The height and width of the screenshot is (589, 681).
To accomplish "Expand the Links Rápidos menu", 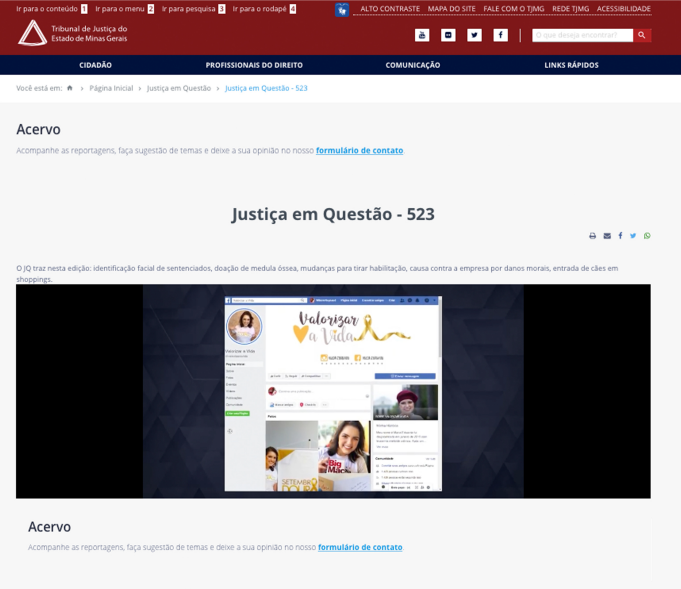I will click(571, 65).
